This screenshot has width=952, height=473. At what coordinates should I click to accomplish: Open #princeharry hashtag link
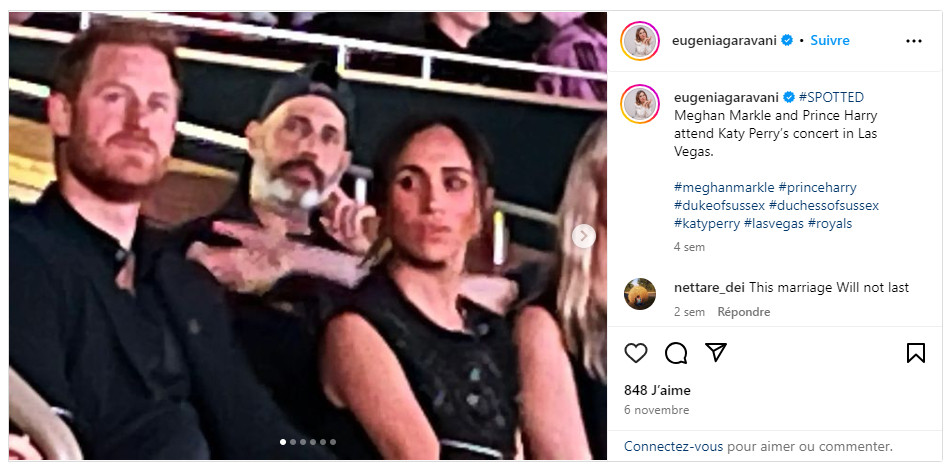click(817, 187)
